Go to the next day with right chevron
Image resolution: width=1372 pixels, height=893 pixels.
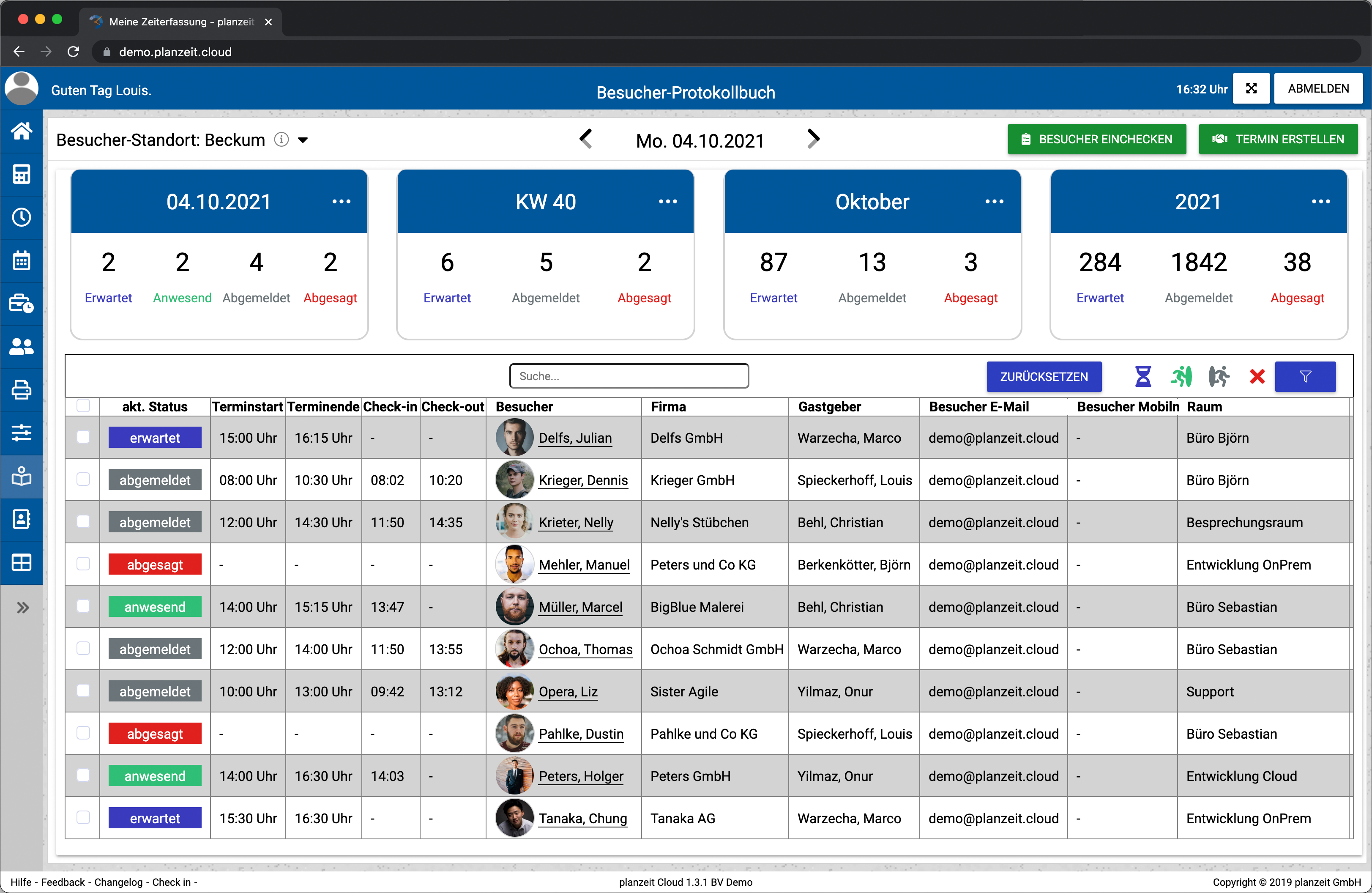click(x=813, y=139)
